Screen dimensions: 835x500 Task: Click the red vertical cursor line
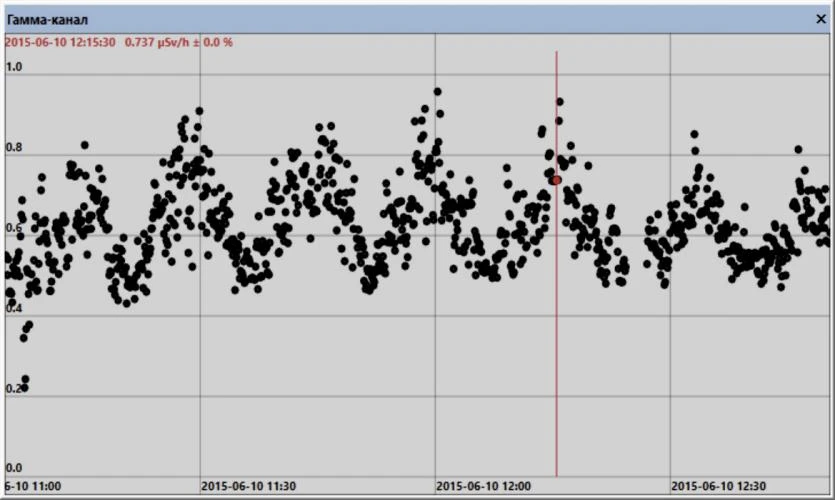pyautogui.click(x=556, y=319)
